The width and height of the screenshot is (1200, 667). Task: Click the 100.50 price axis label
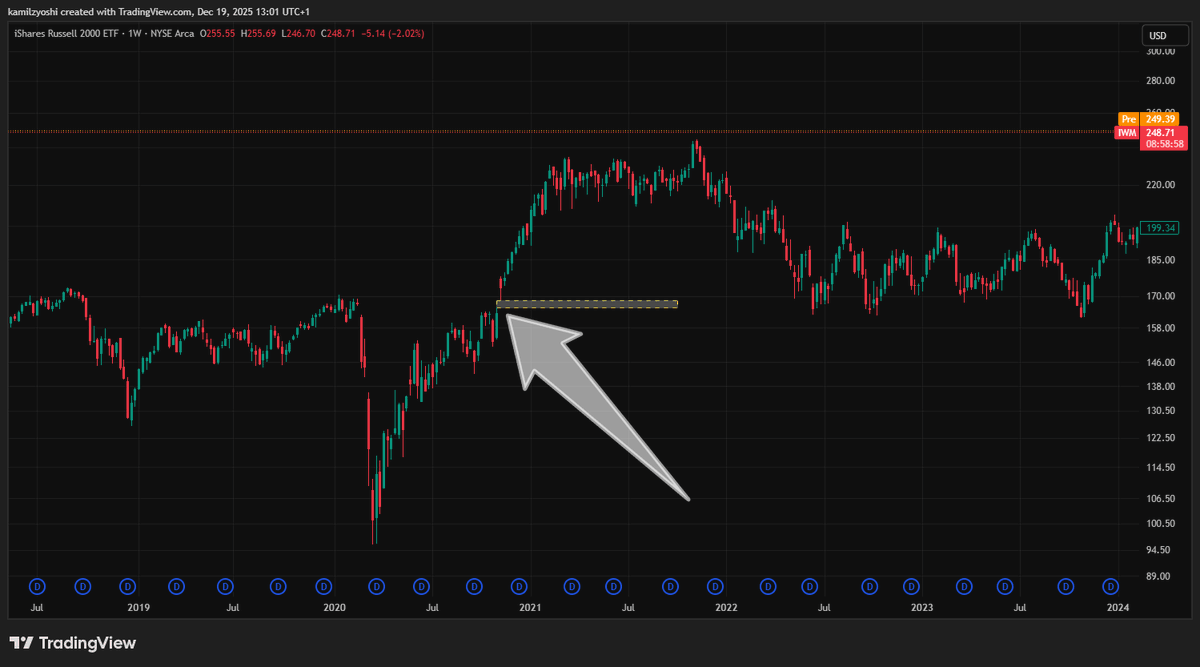pyautogui.click(x=1161, y=523)
